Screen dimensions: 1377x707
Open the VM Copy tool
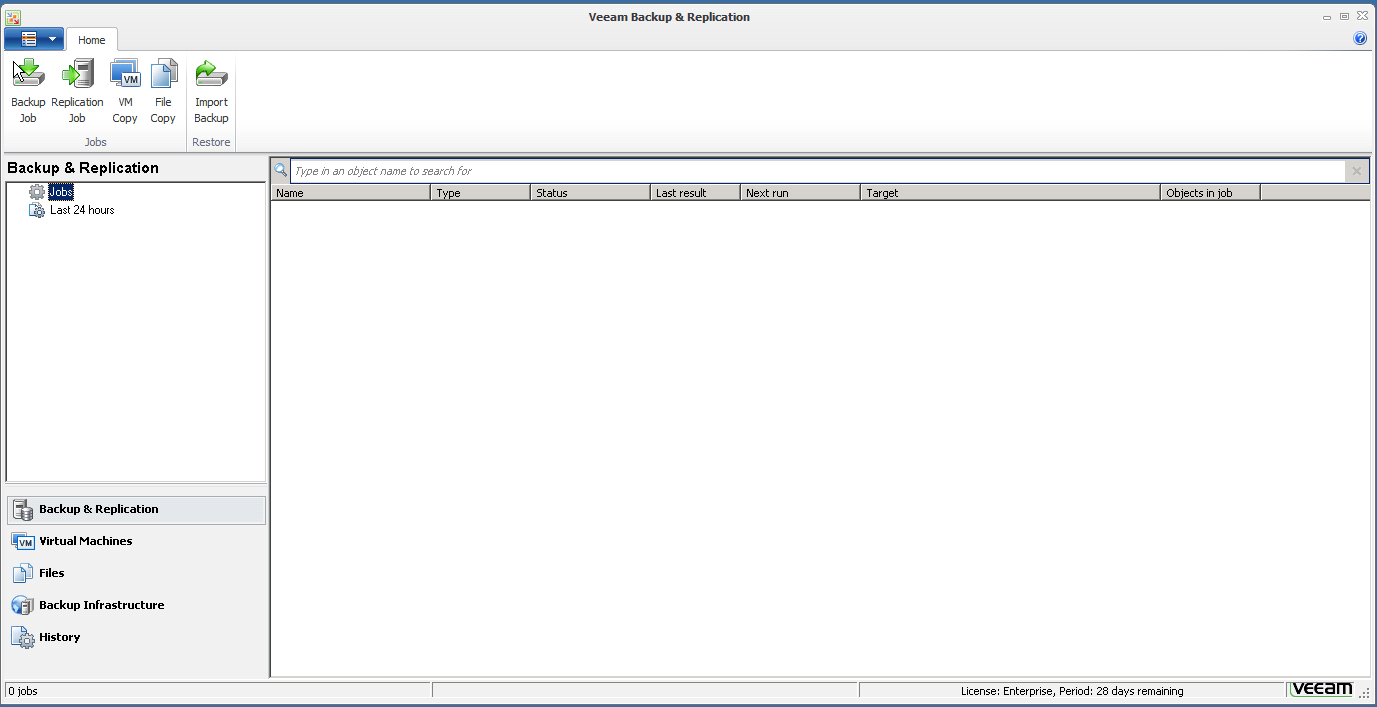click(124, 88)
